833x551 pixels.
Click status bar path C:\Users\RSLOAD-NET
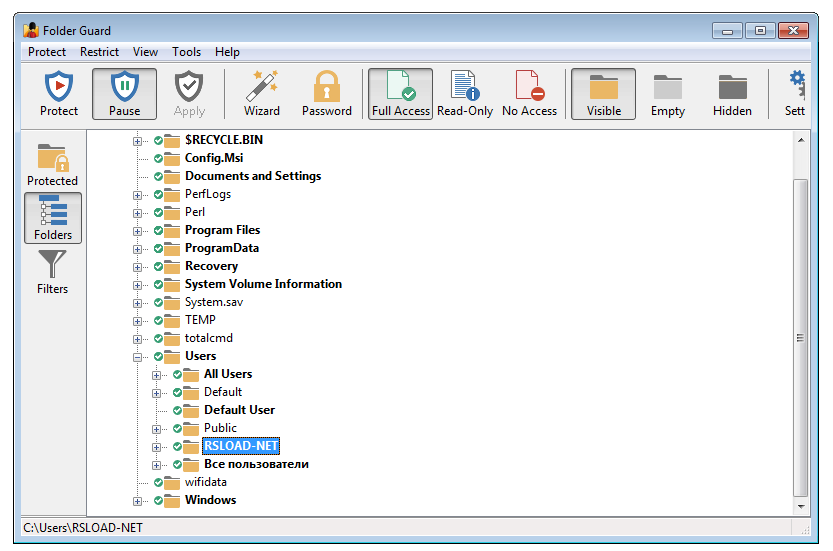click(x=83, y=528)
